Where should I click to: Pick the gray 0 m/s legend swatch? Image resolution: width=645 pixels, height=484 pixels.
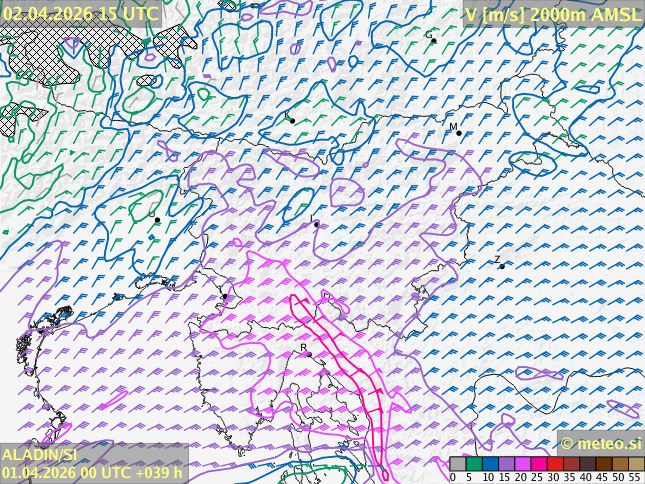coord(457,464)
